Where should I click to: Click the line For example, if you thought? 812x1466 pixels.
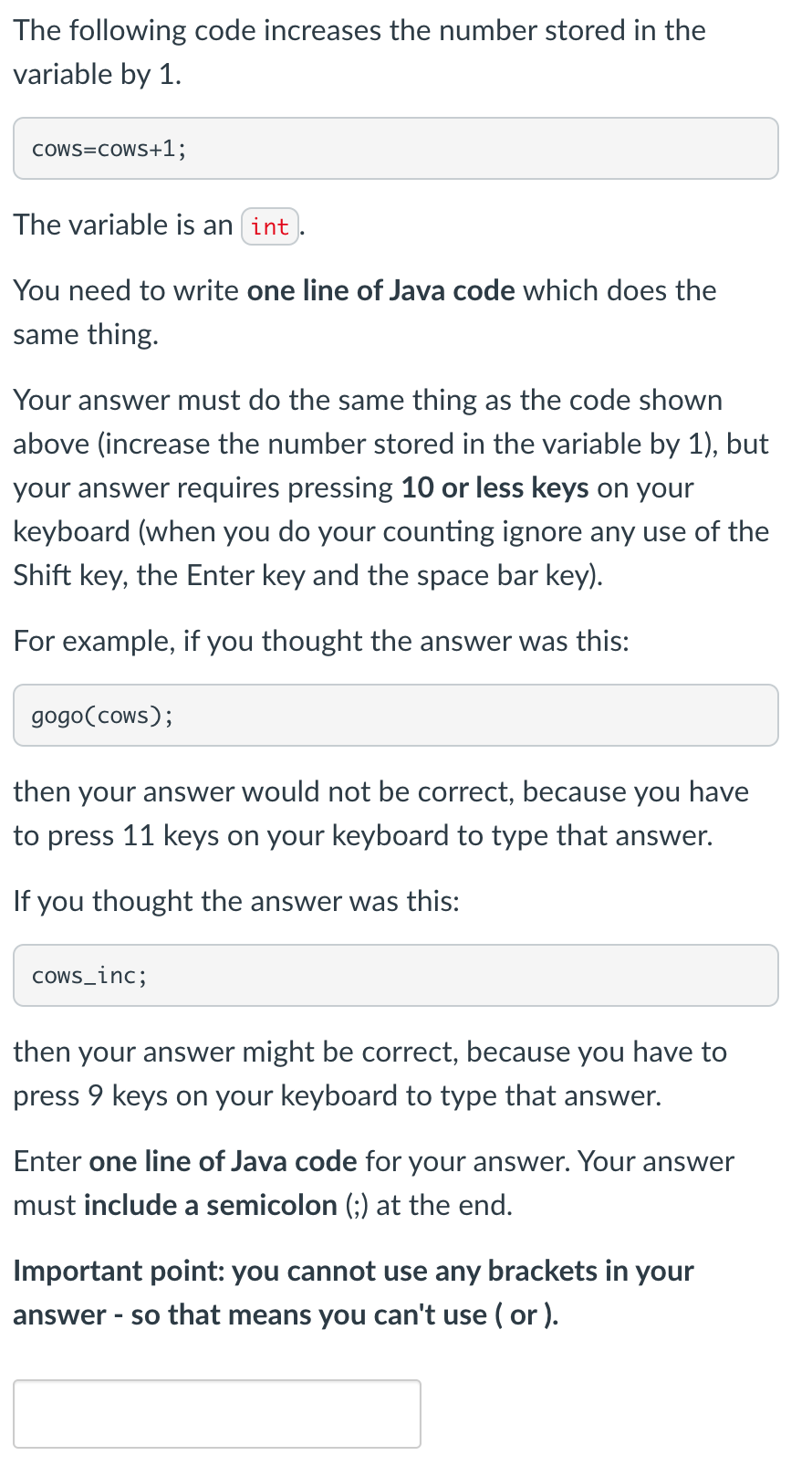321,641
